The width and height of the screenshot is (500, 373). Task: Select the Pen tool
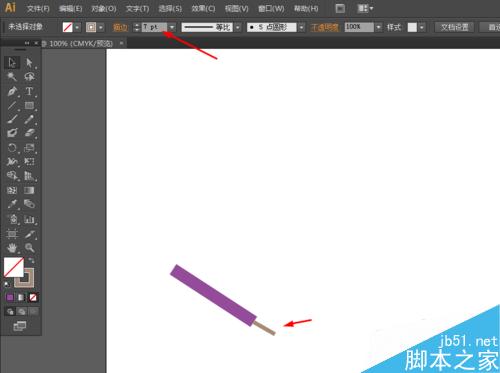click(x=12, y=91)
